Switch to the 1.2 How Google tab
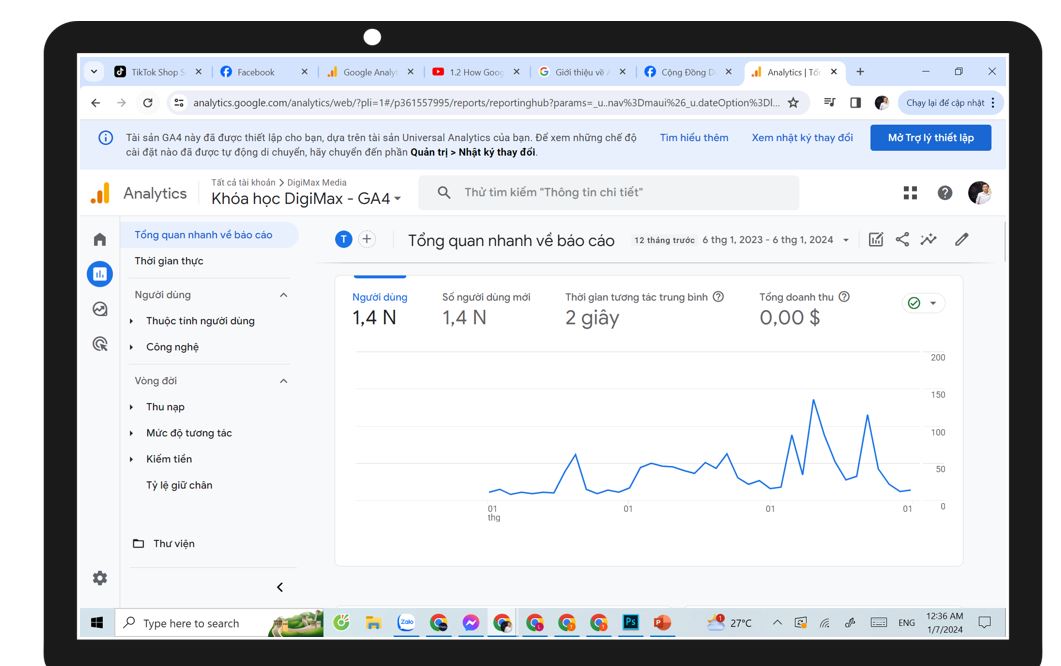This screenshot has width=1061, height=666. point(476,72)
